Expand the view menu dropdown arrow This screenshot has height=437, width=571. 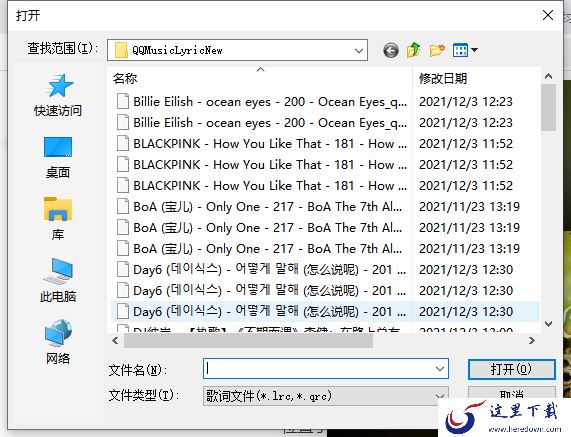474,50
